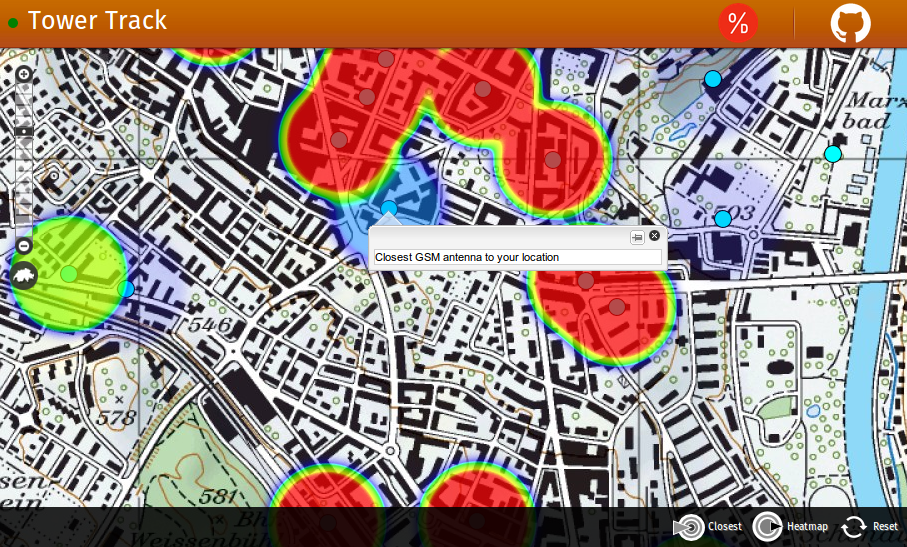Click the red opendata.ch logo icon
The image size is (907, 547).
tap(738, 24)
